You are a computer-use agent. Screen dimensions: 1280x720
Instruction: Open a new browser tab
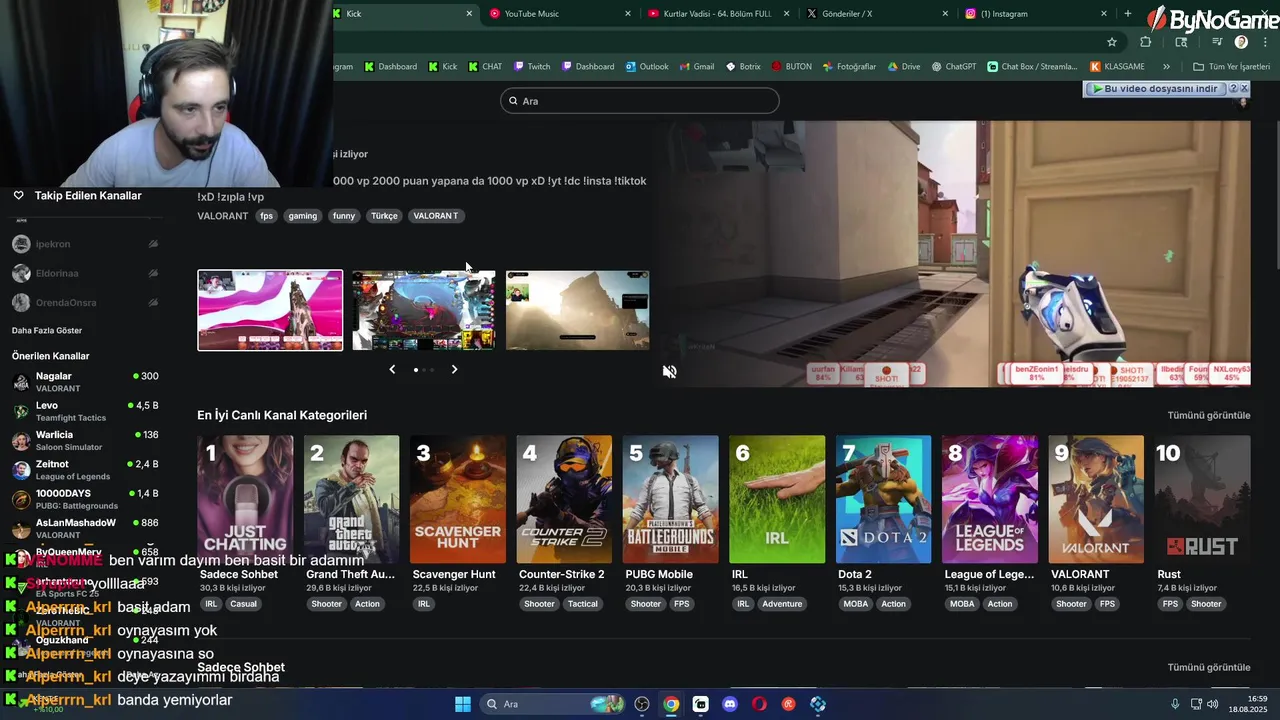1128,14
